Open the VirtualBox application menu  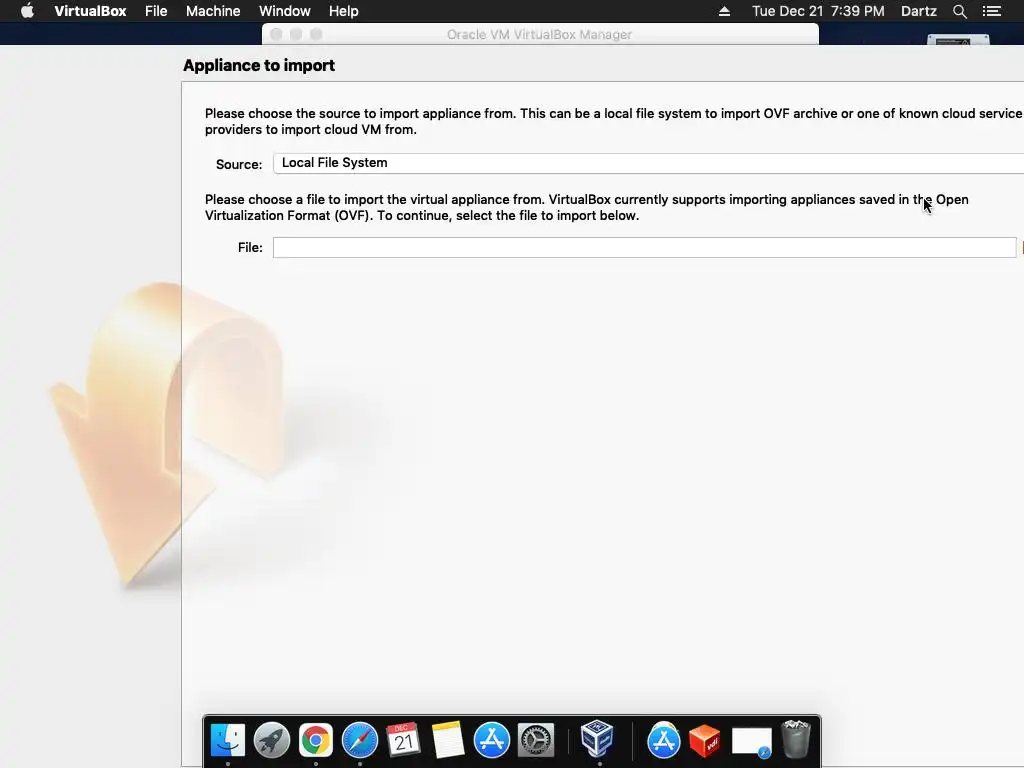pos(90,11)
